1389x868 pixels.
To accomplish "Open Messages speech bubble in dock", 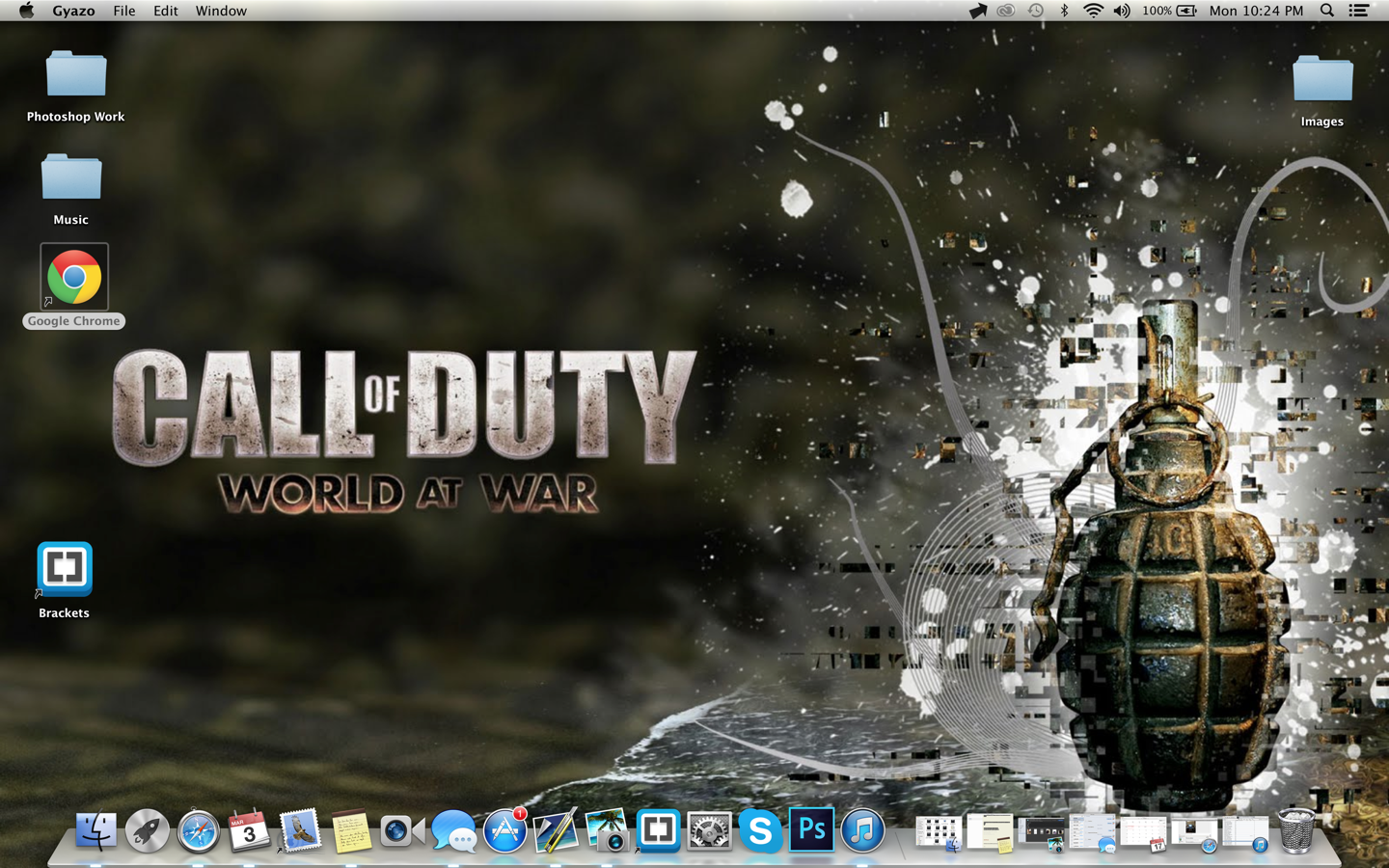I will pyautogui.click(x=453, y=830).
